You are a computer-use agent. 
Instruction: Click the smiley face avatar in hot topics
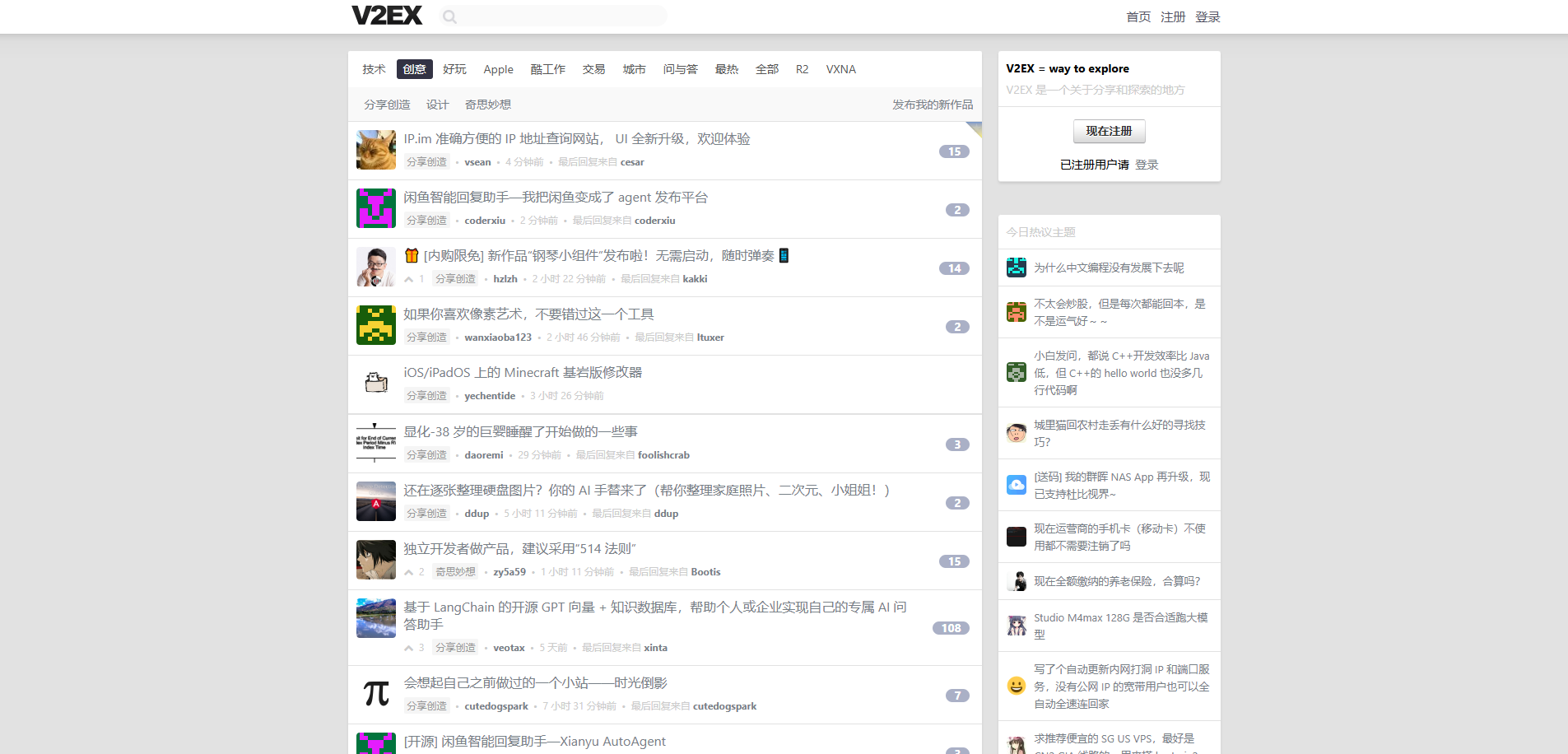point(1016,686)
